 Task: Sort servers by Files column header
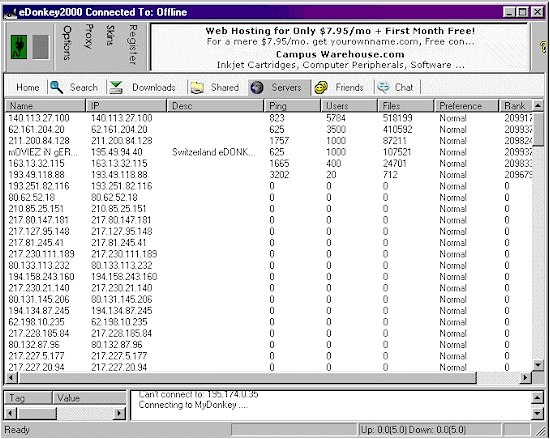pyautogui.click(x=406, y=106)
